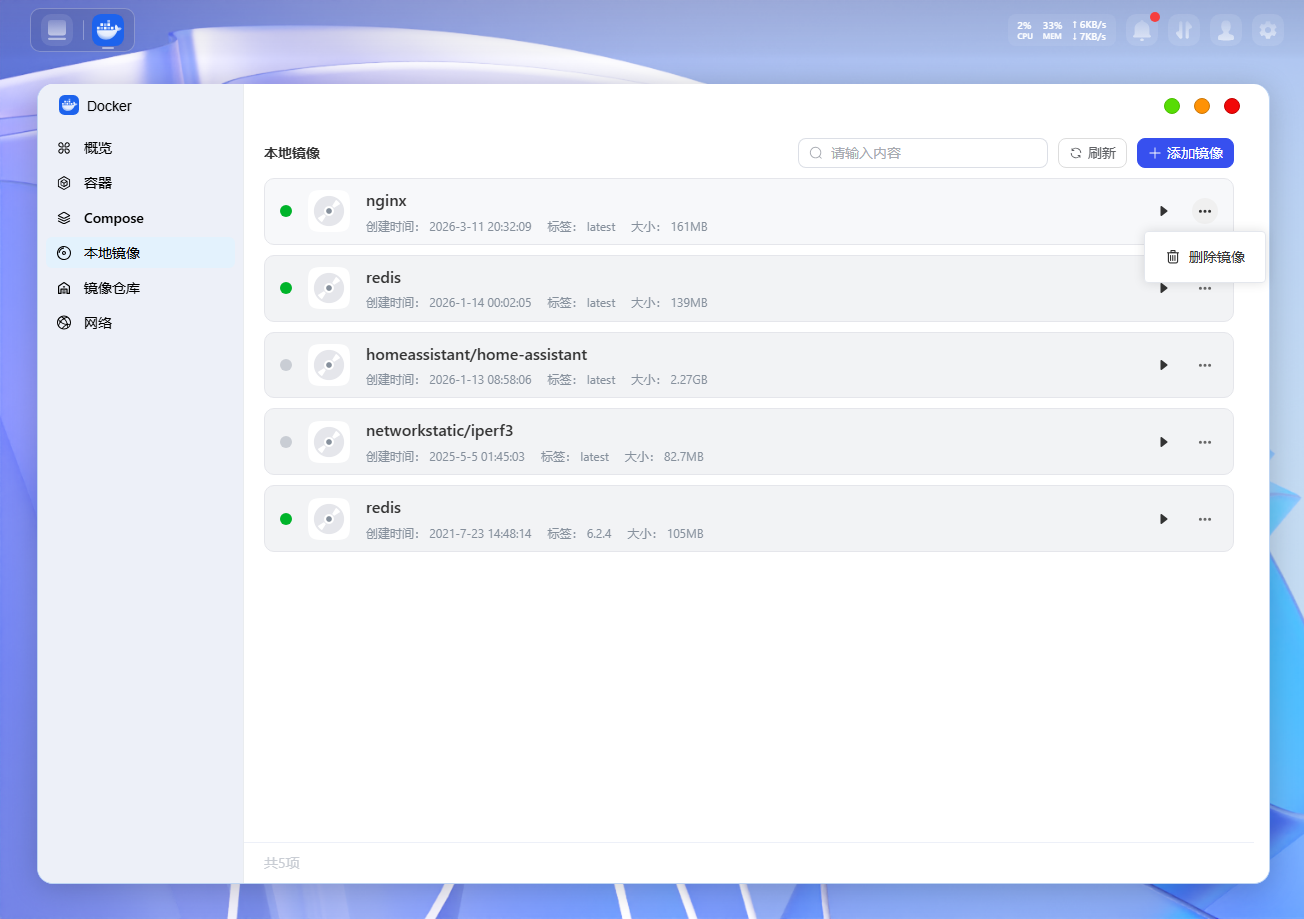Toggle the more options menu for nginx
Viewport: 1304px width, 919px height.
1205,211
